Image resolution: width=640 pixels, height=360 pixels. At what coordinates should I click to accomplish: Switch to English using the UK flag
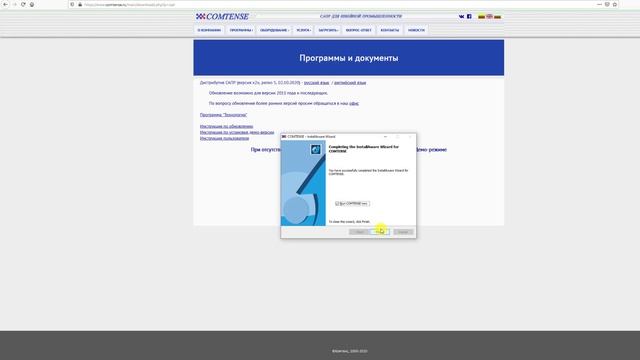[x=489, y=17]
